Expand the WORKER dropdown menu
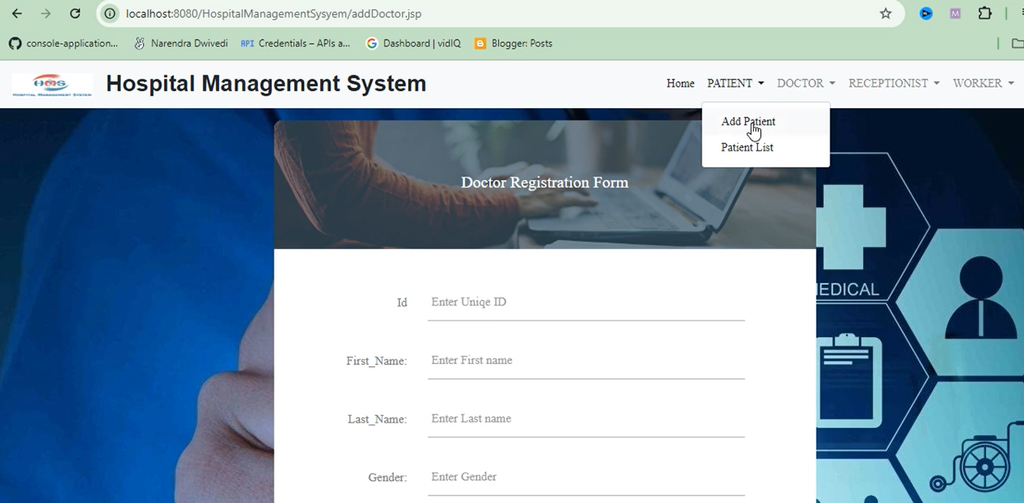Viewport: 1024px width, 503px height. tap(983, 83)
